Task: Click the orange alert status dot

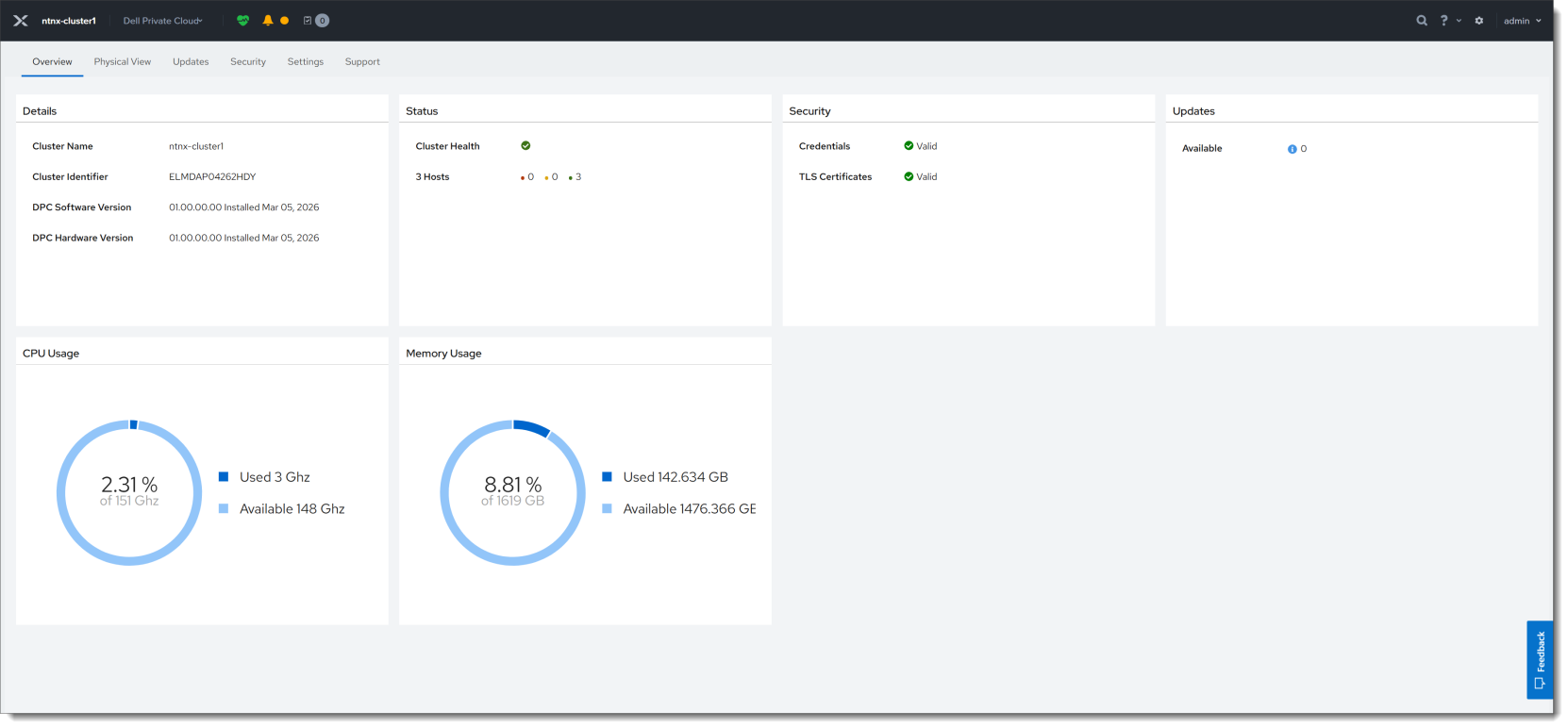Action: point(284,21)
